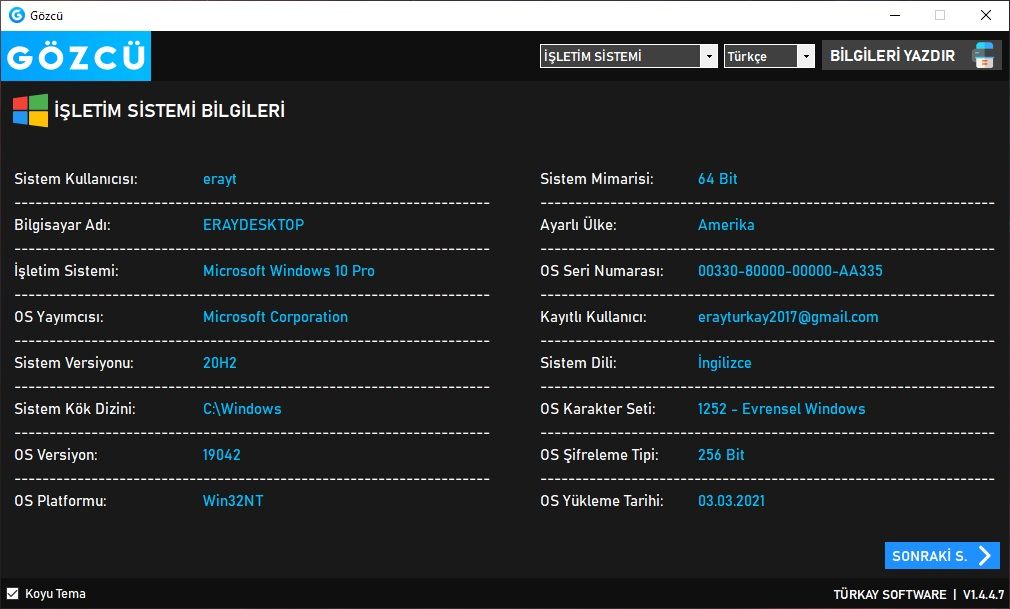Click the system version value 20H2
The width and height of the screenshot is (1010, 609).
point(220,363)
